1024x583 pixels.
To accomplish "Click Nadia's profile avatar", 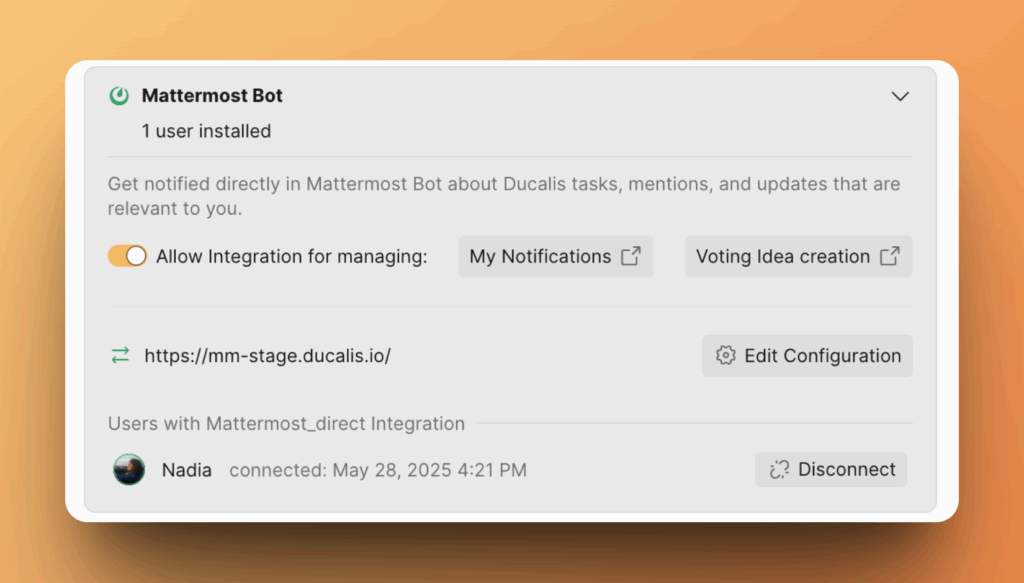I will (129, 469).
